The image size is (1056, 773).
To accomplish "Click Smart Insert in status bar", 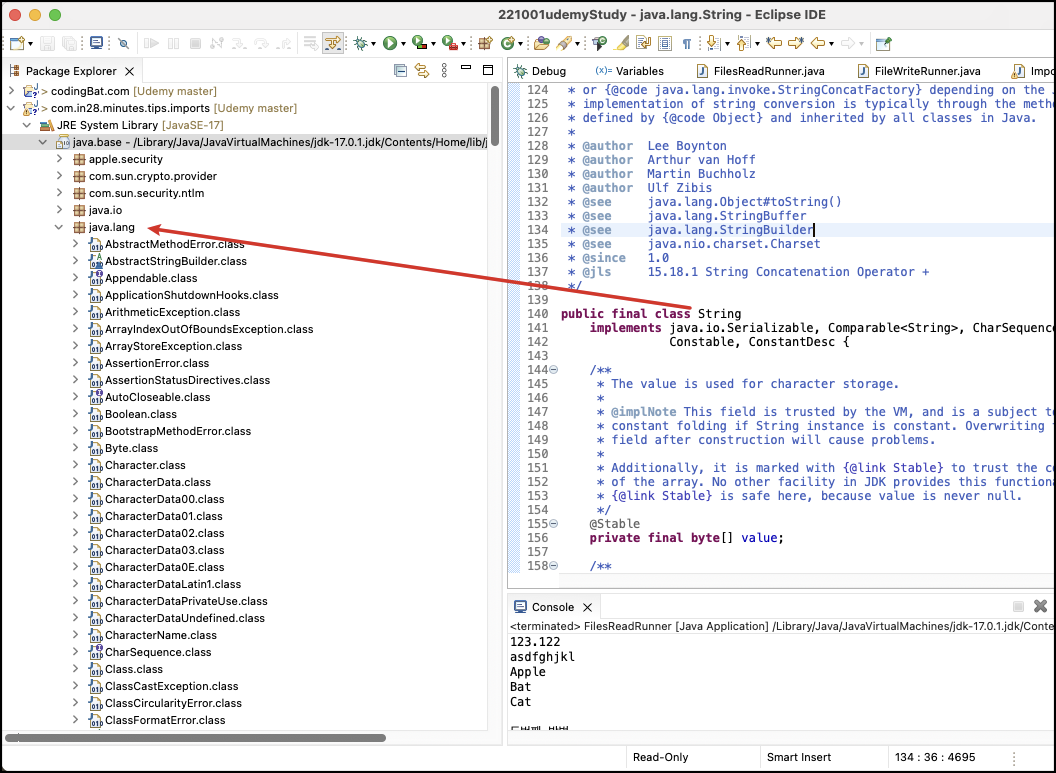I will [799, 757].
